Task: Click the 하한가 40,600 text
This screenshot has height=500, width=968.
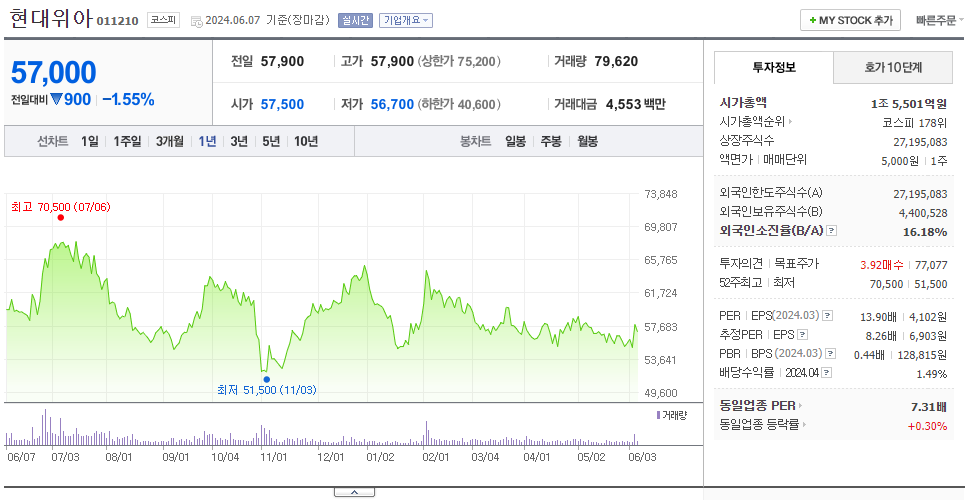Action: pyautogui.click(x=459, y=105)
